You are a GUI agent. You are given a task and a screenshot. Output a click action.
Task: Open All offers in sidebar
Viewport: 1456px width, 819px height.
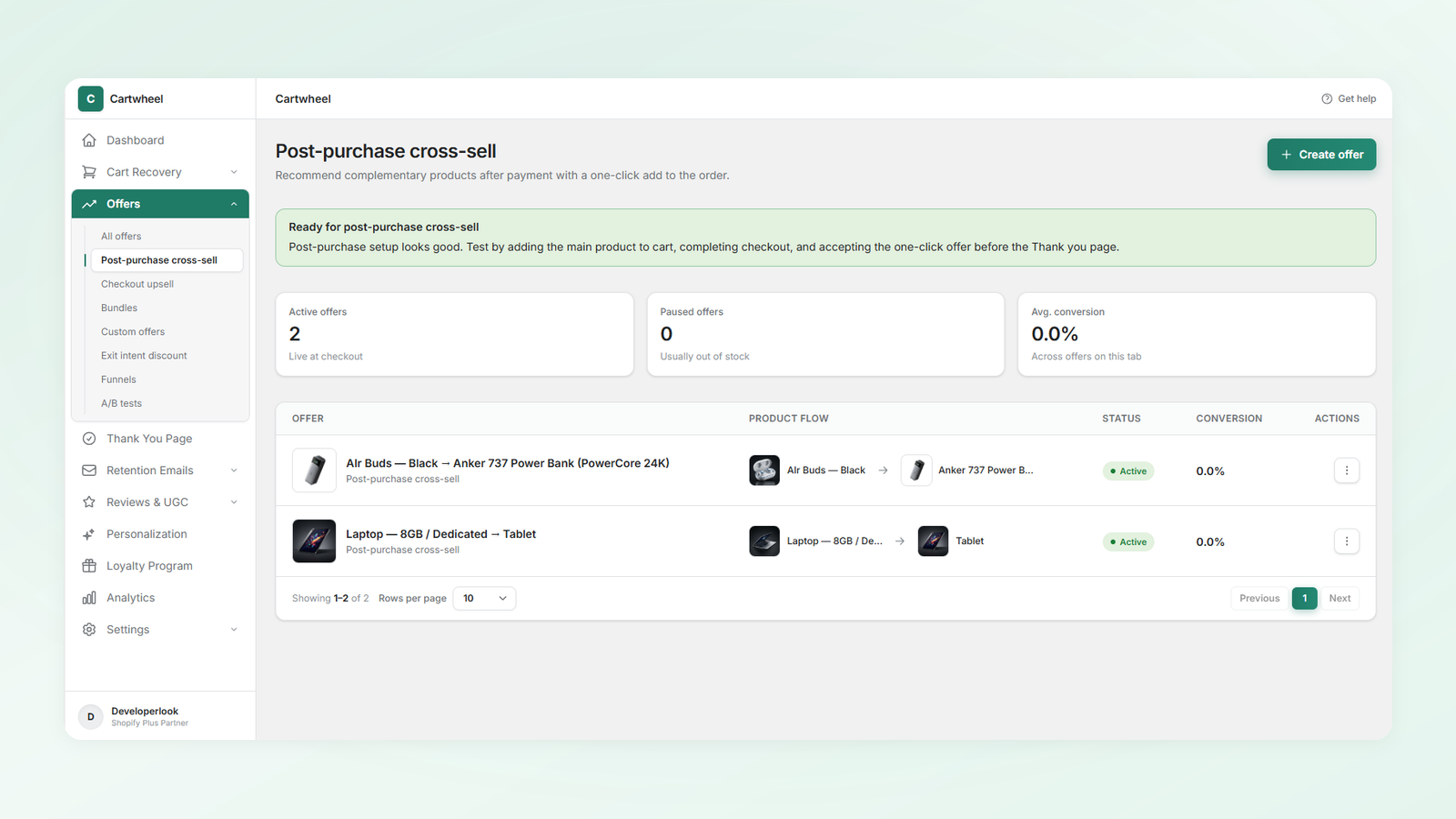coord(167,236)
